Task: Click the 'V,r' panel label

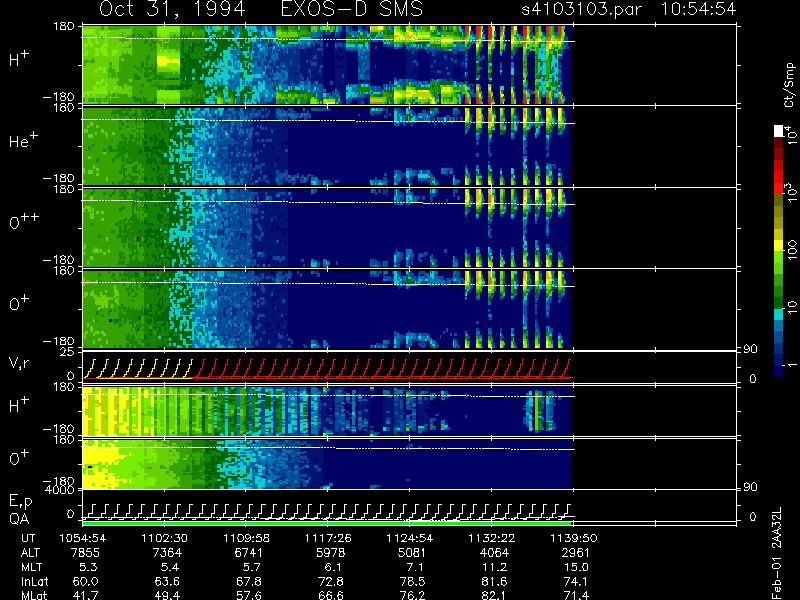Action: coord(19,364)
